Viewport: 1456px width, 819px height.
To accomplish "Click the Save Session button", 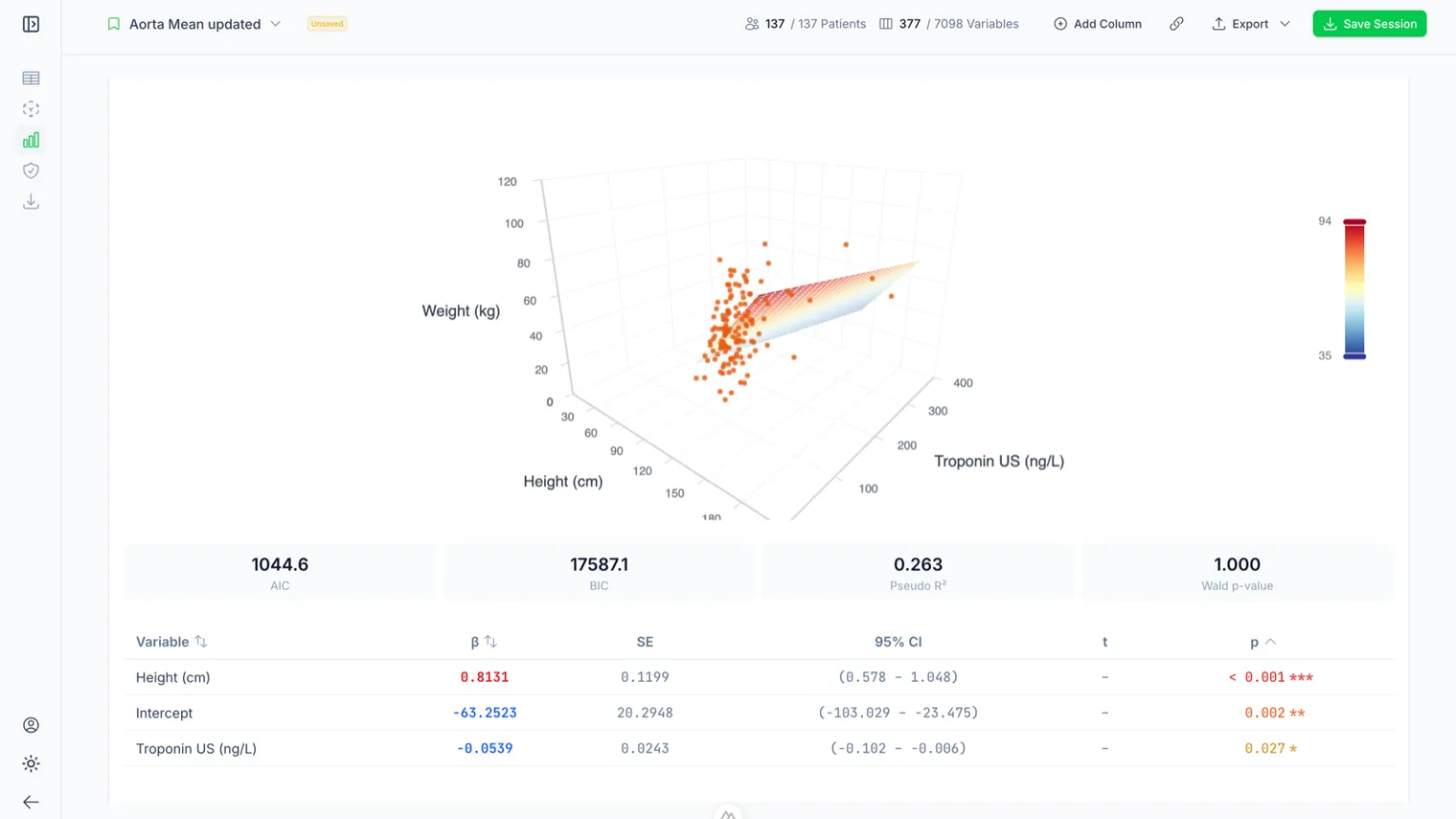I will [1370, 24].
